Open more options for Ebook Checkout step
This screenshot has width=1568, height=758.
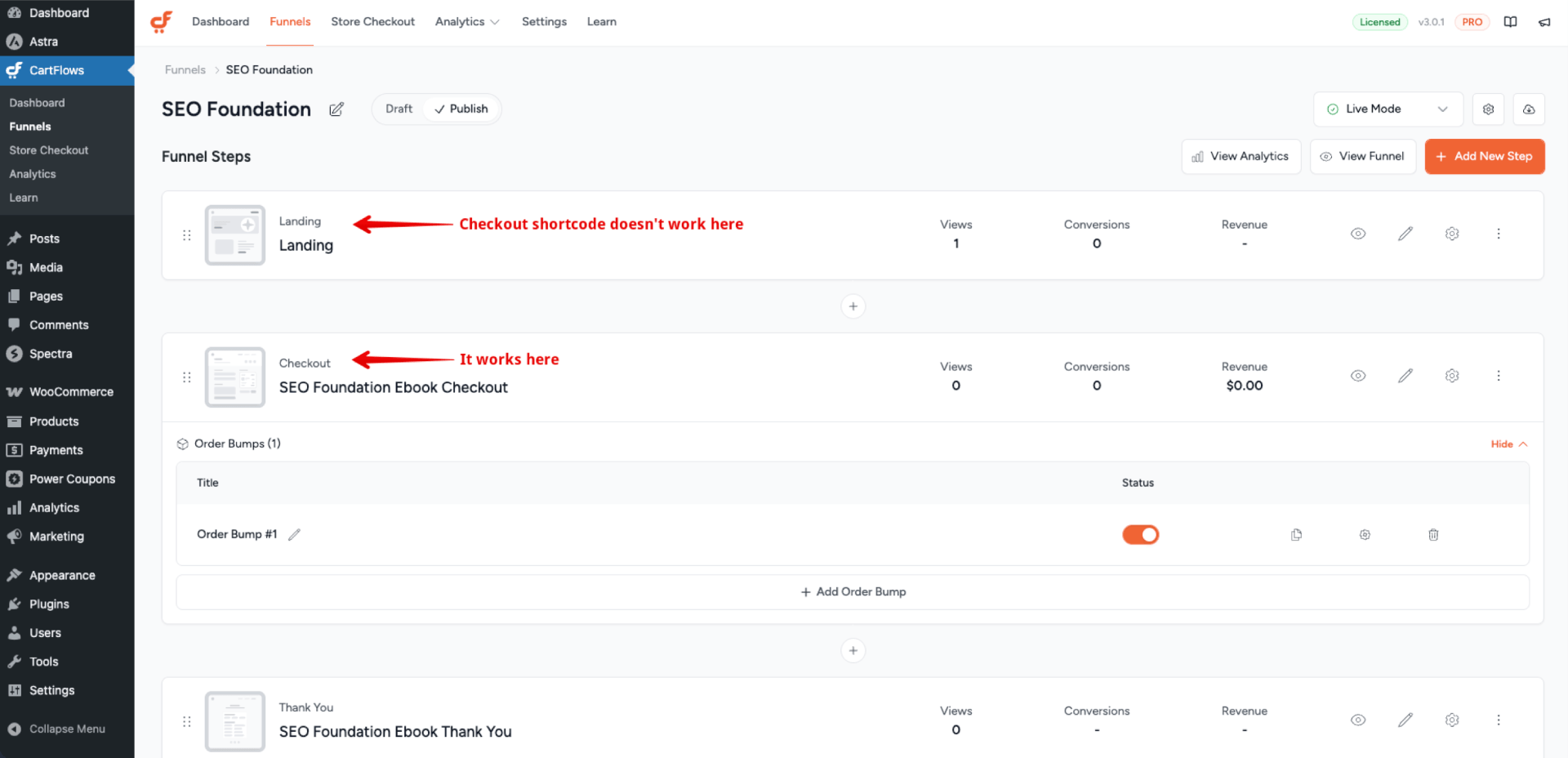pos(1499,376)
